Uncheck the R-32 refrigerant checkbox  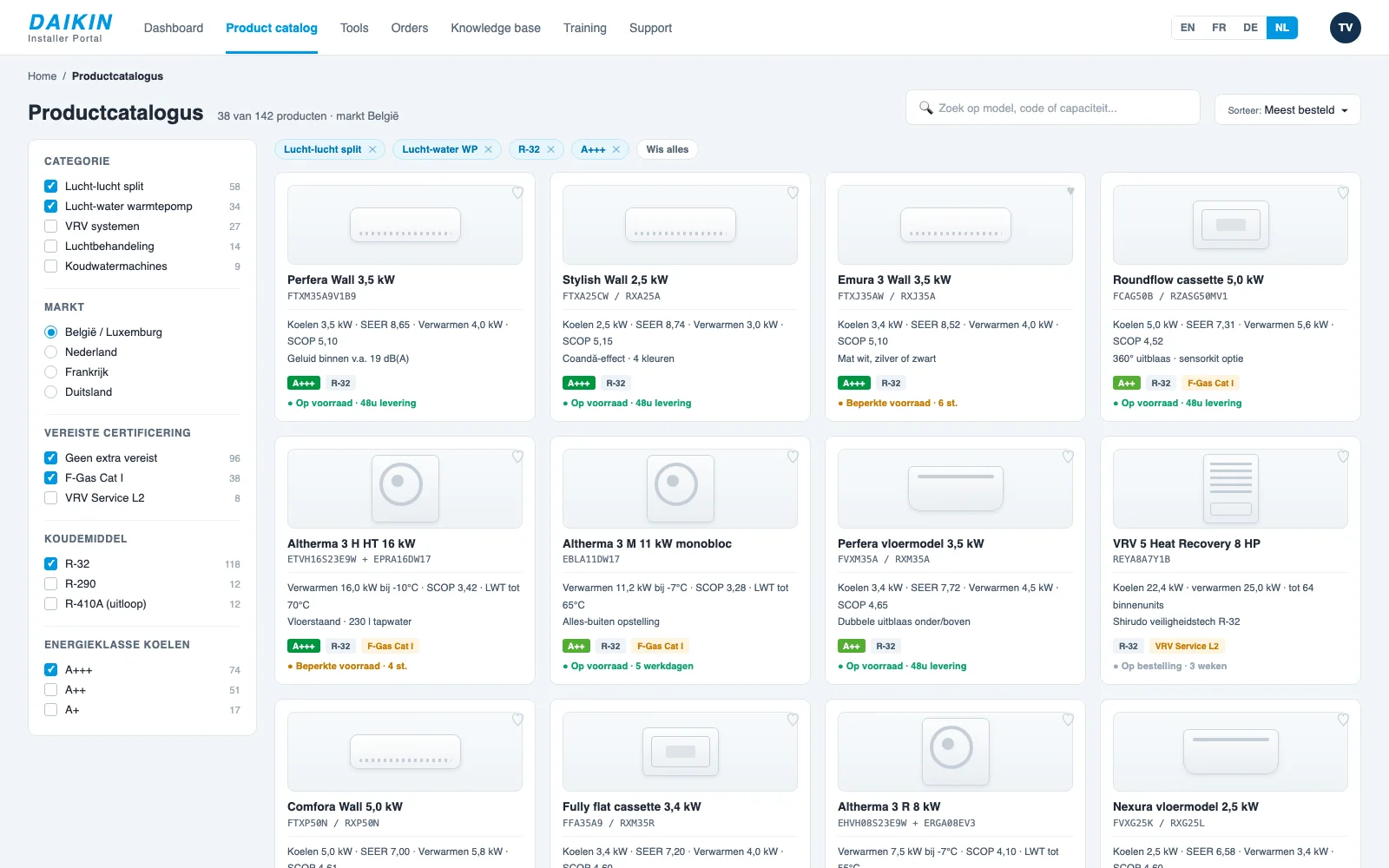pyautogui.click(x=50, y=563)
